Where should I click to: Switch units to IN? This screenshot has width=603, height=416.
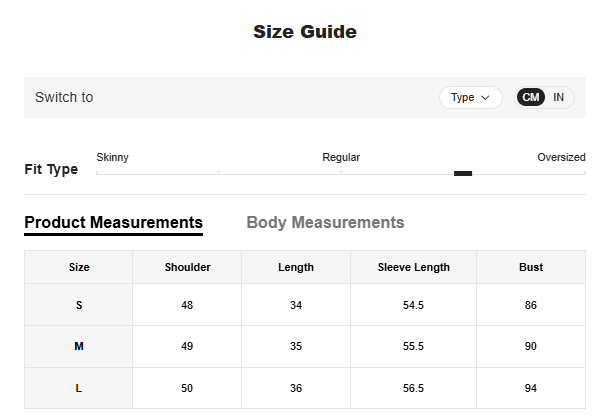(559, 98)
